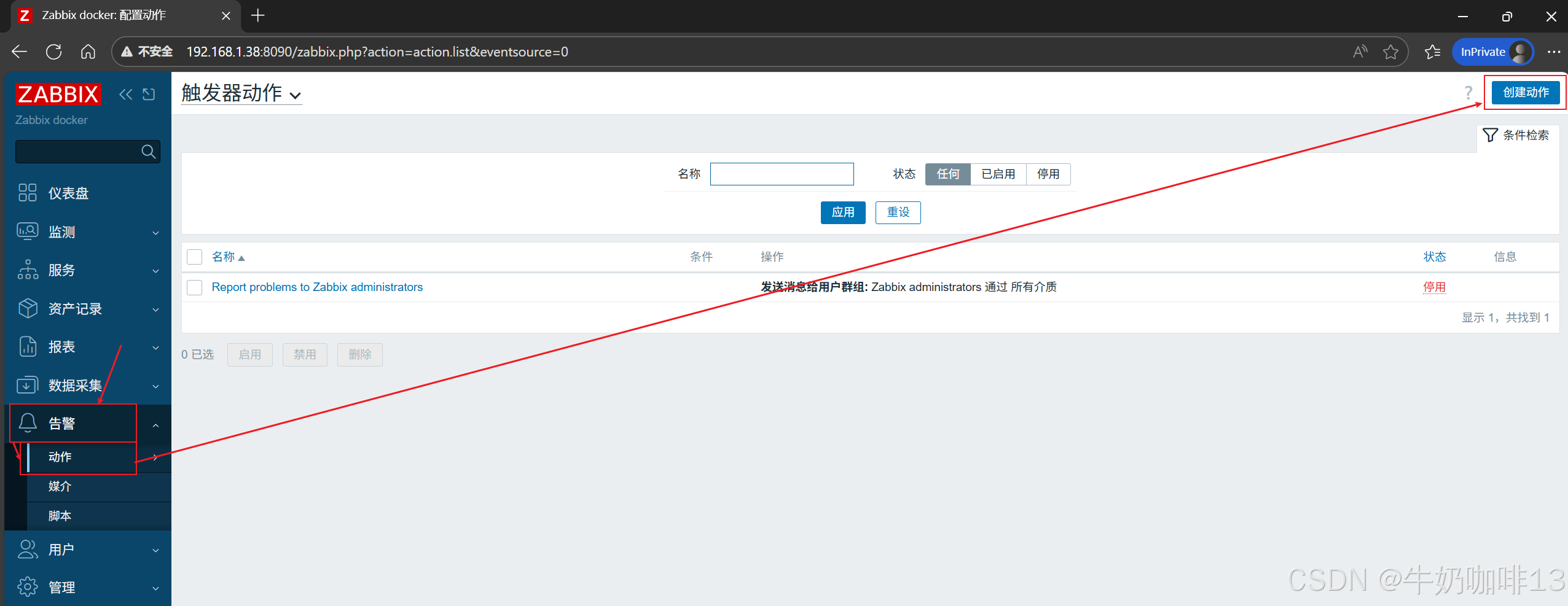
Task: Click the 告警 bell icon
Action: click(28, 423)
